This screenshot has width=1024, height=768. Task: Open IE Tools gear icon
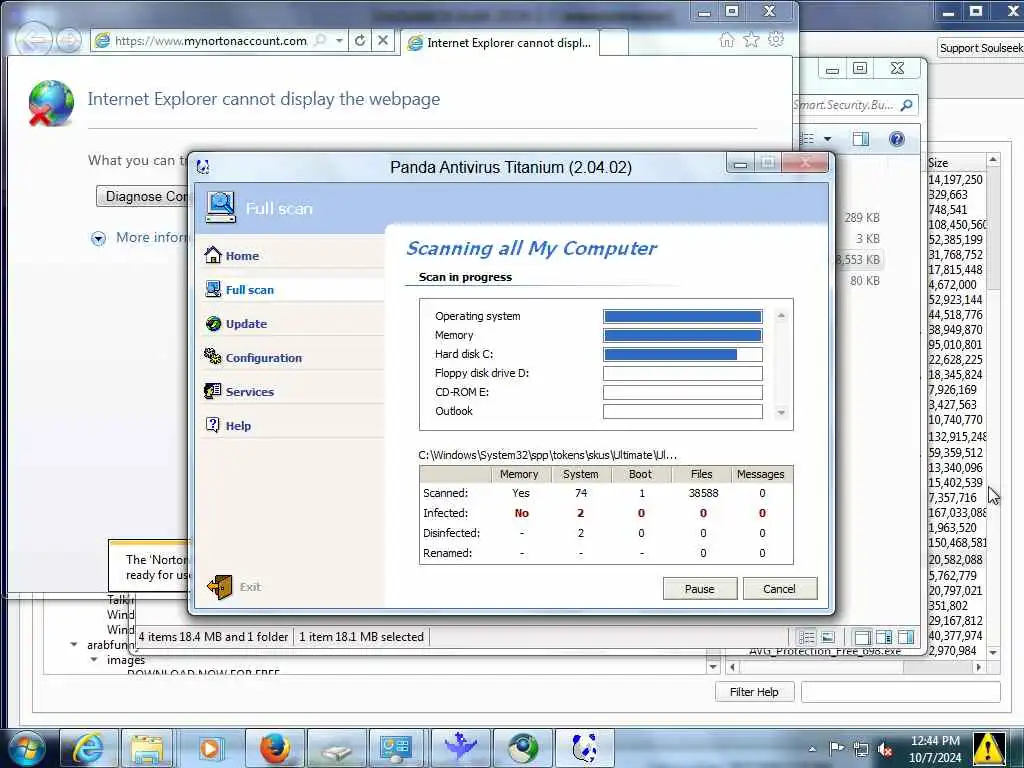point(776,40)
